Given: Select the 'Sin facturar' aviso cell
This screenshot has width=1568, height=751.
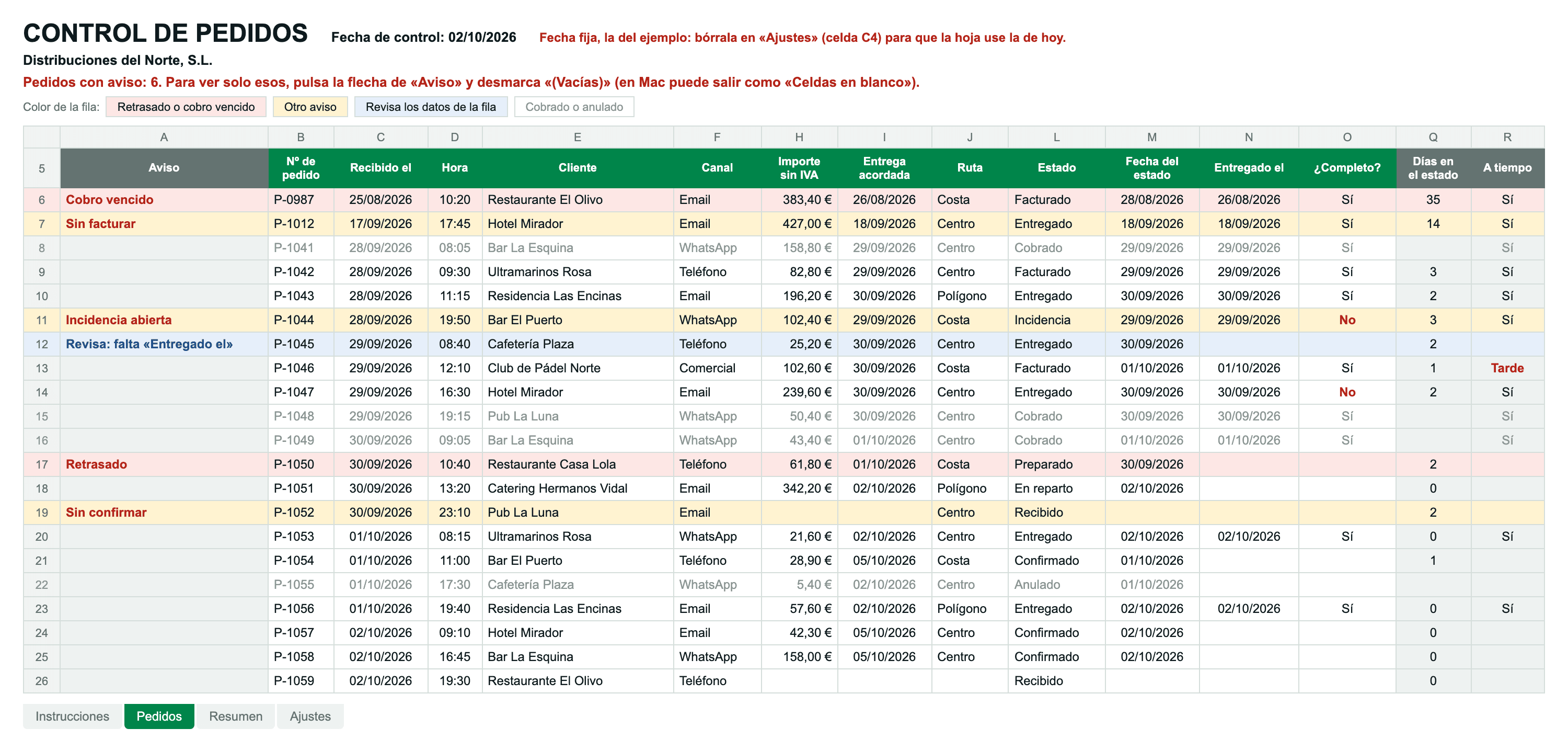Looking at the screenshot, I should tap(164, 223).
